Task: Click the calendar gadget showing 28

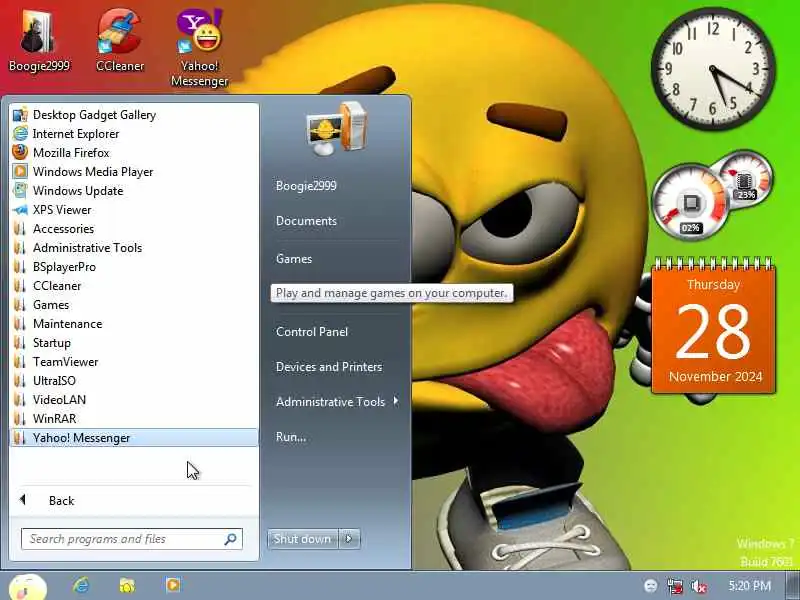Action: (x=713, y=327)
